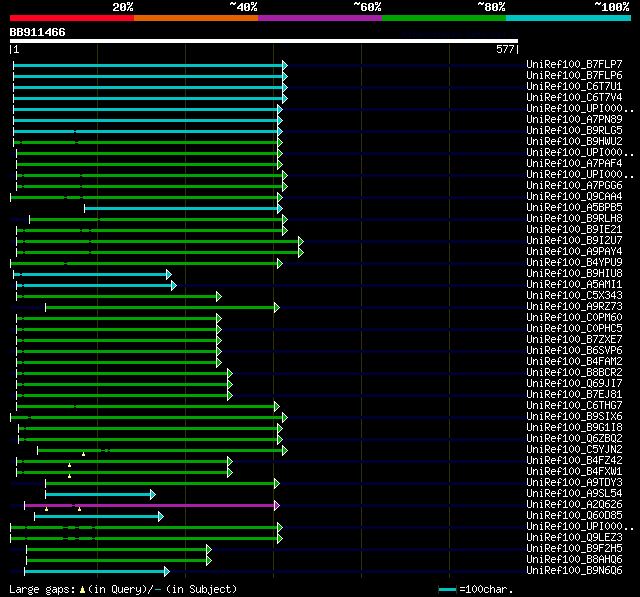Select the UniRef100_A9TDY3 label

coord(574,483)
